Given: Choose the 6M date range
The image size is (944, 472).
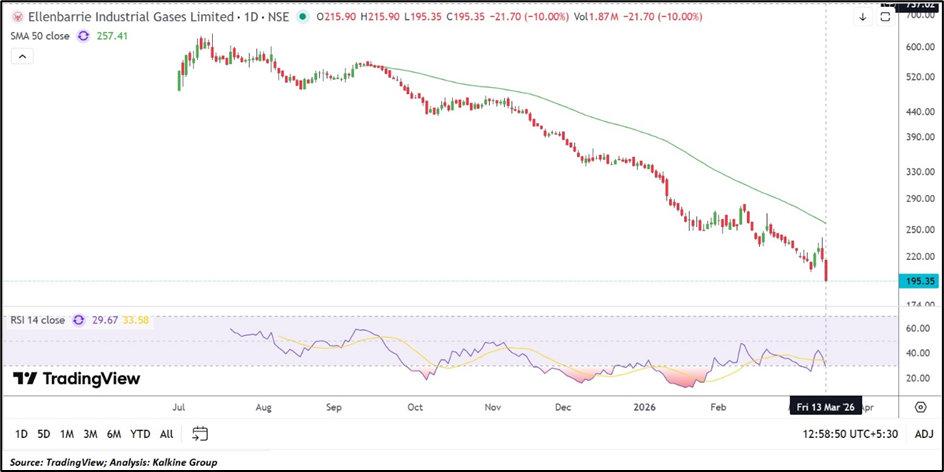Looking at the screenshot, I should click(x=114, y=434).
